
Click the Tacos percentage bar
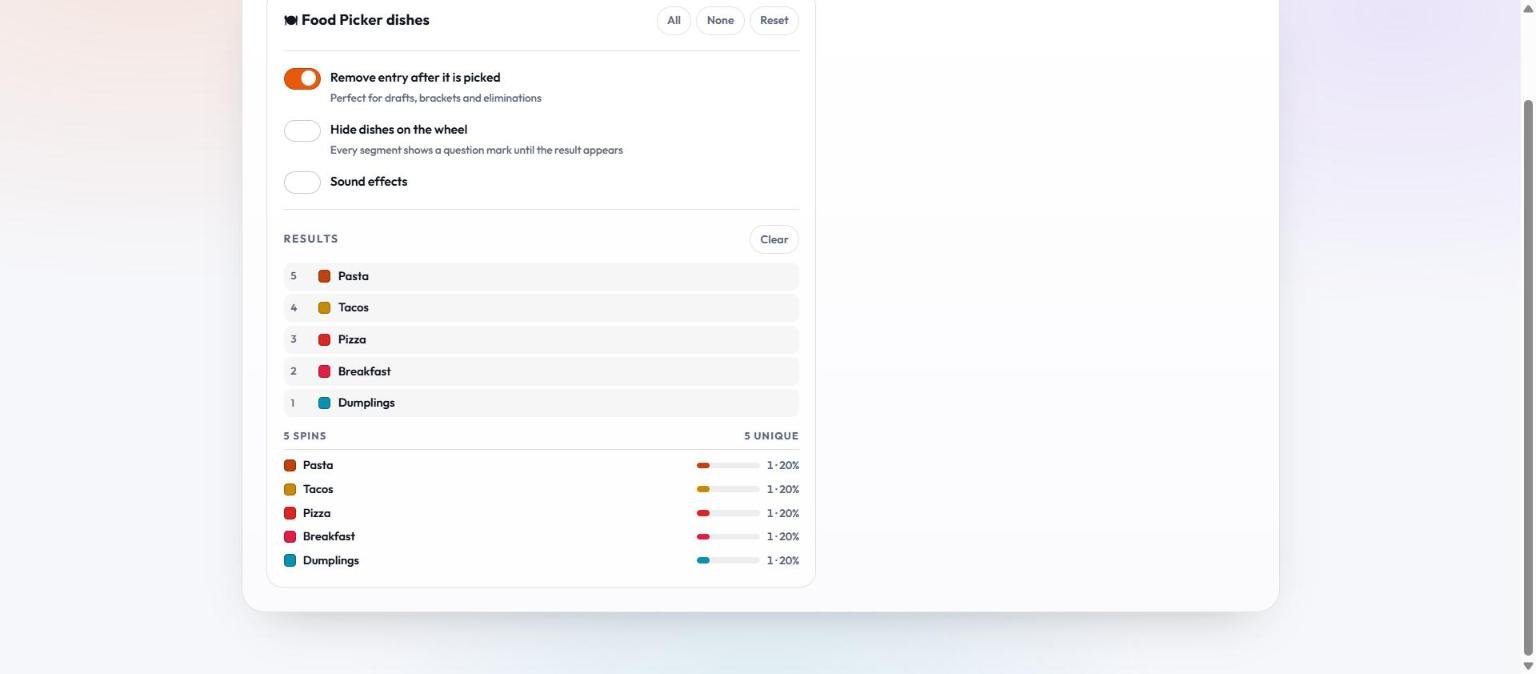coord(728,489)
